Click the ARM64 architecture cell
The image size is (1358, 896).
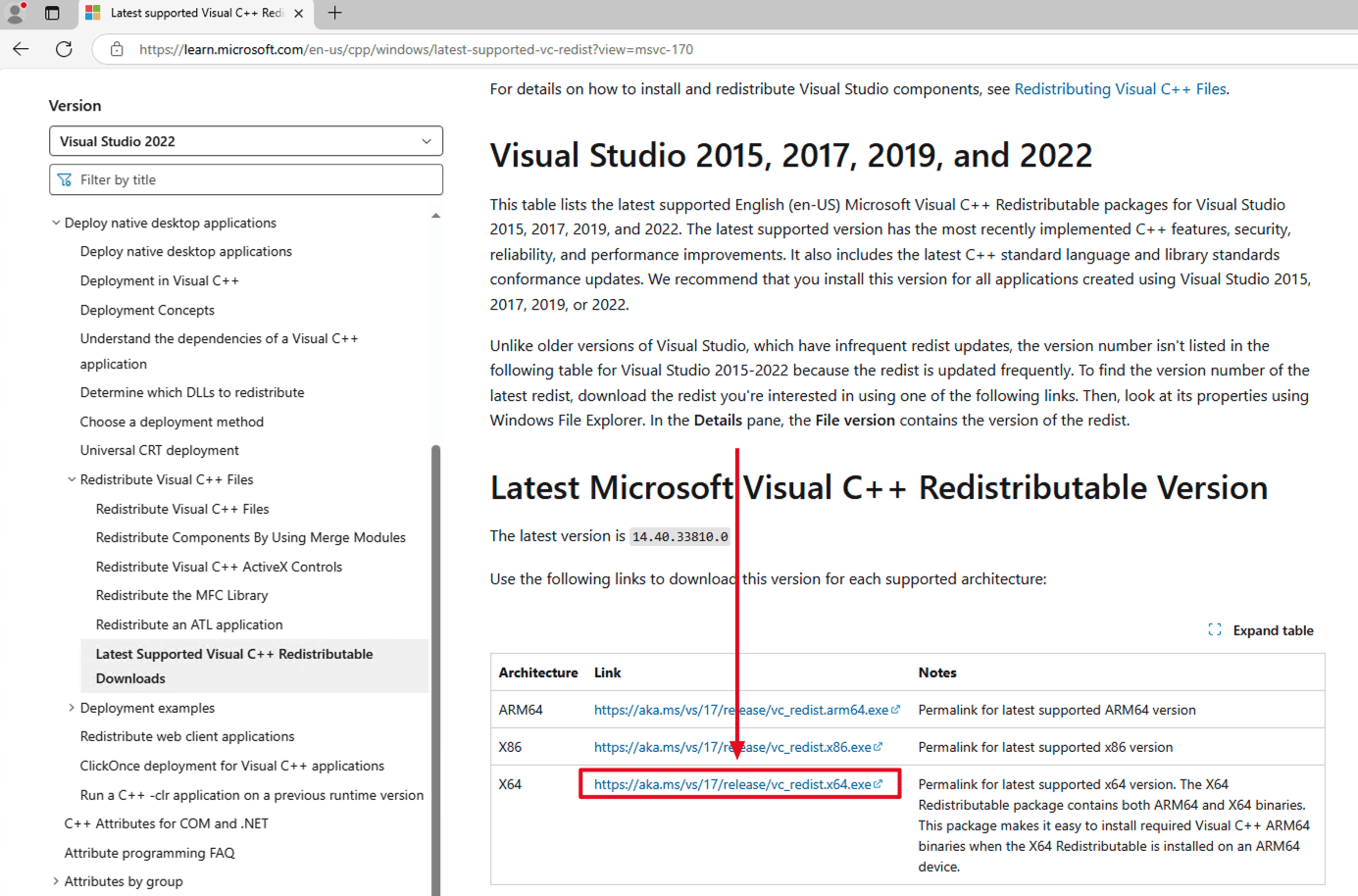(x=521, y=710)
